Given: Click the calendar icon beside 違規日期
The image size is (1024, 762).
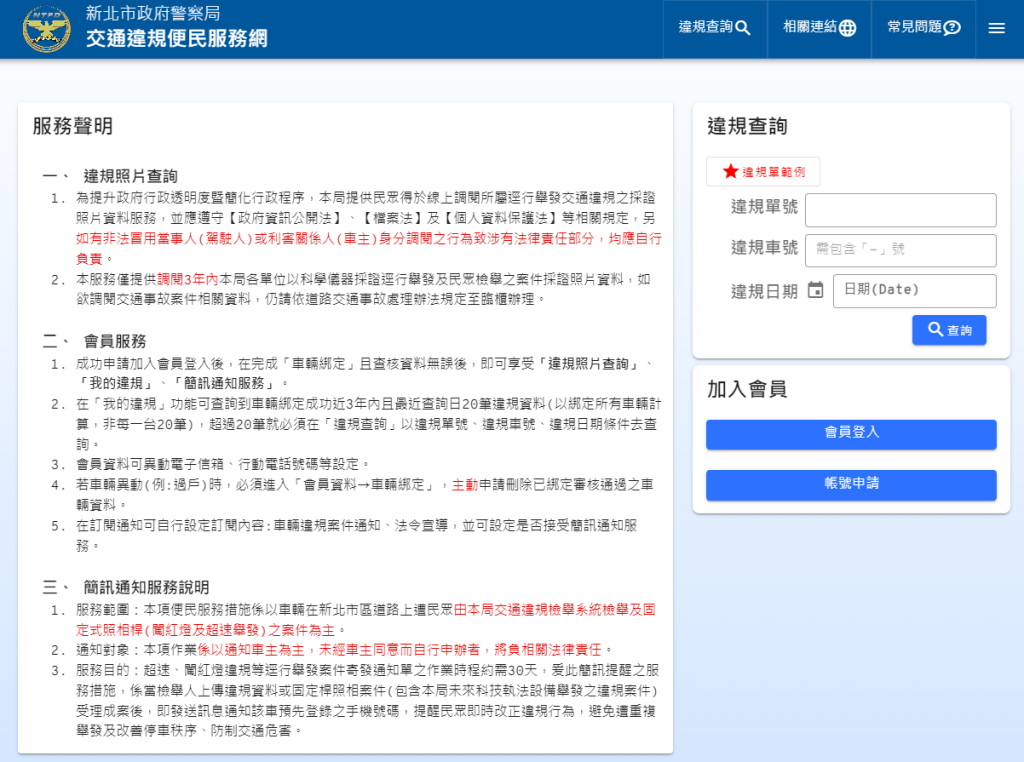Looking at the screenshot, I should [x=816, y=290].
